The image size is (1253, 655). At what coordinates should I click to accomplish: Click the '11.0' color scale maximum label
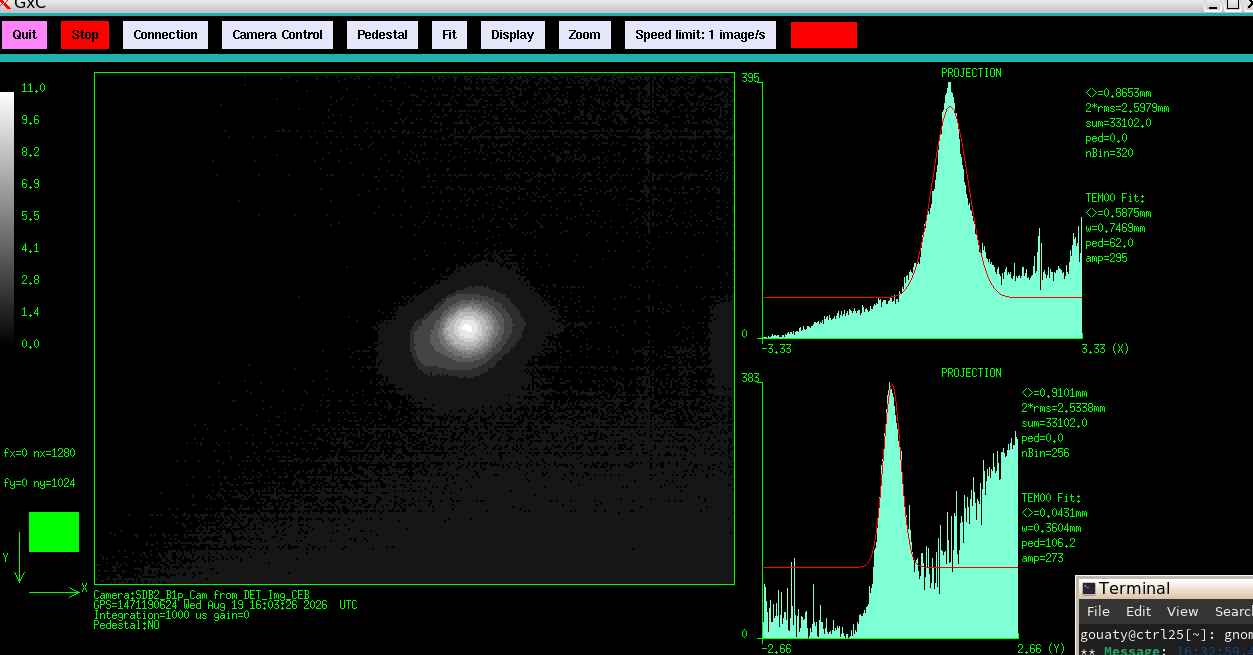tap(33, 88)
